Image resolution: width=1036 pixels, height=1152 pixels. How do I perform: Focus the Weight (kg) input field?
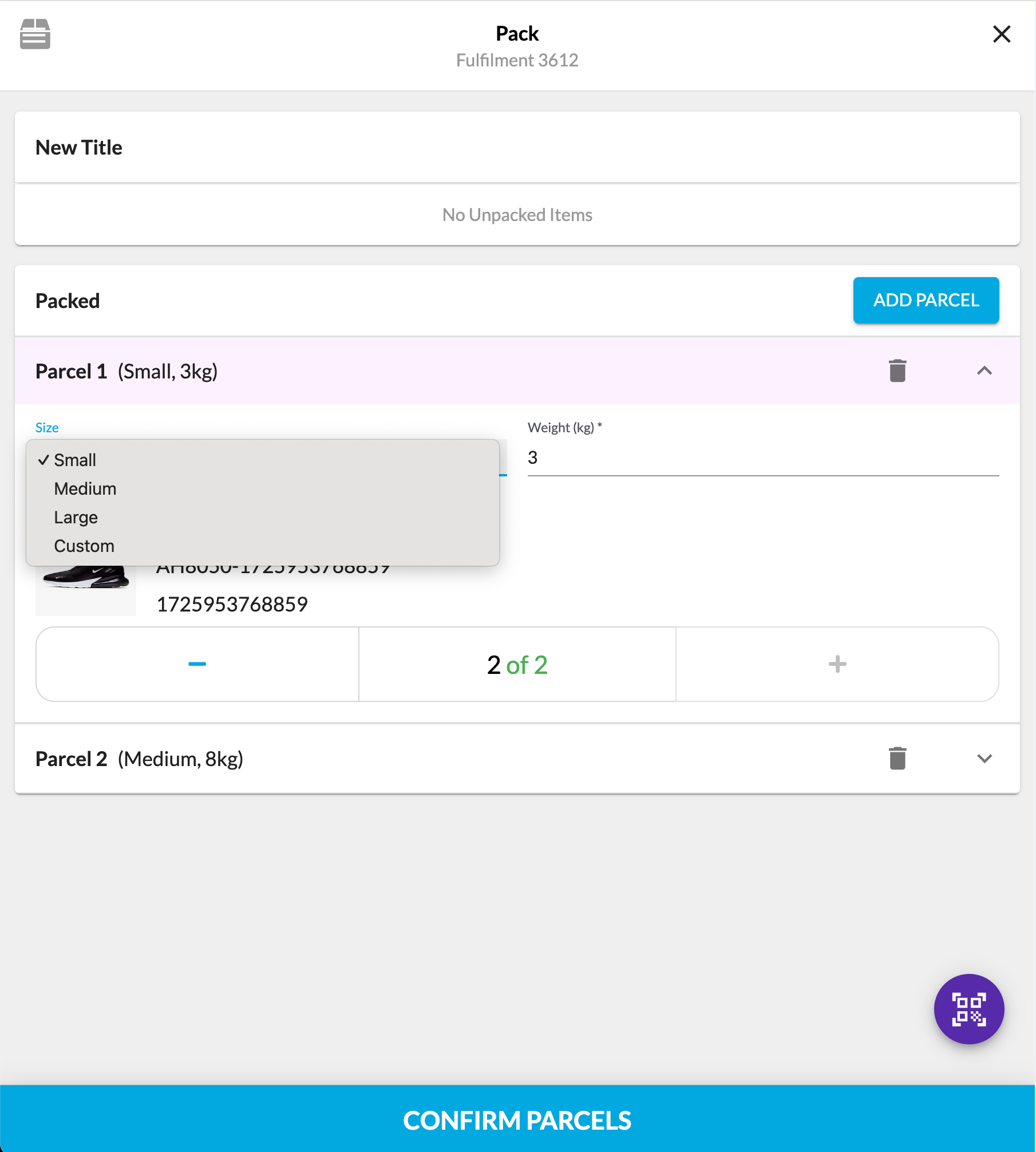762,458
